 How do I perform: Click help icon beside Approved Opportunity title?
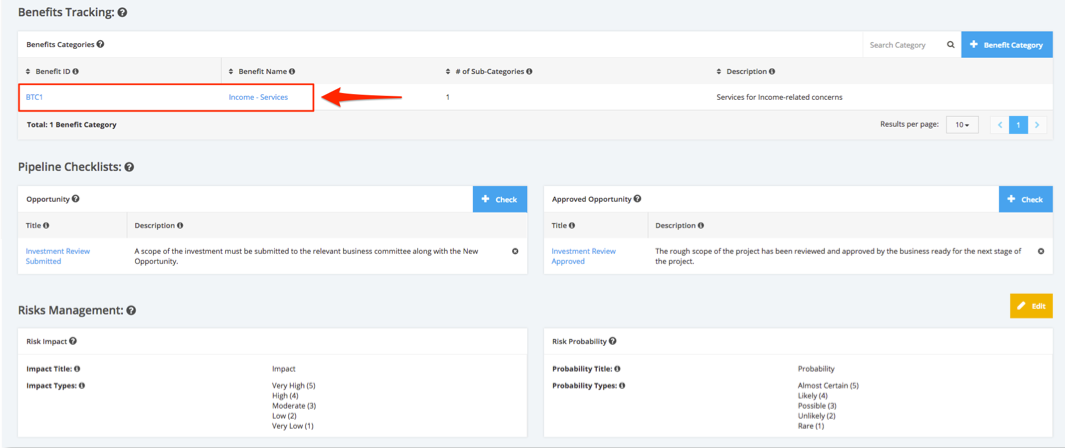[637, 199]
